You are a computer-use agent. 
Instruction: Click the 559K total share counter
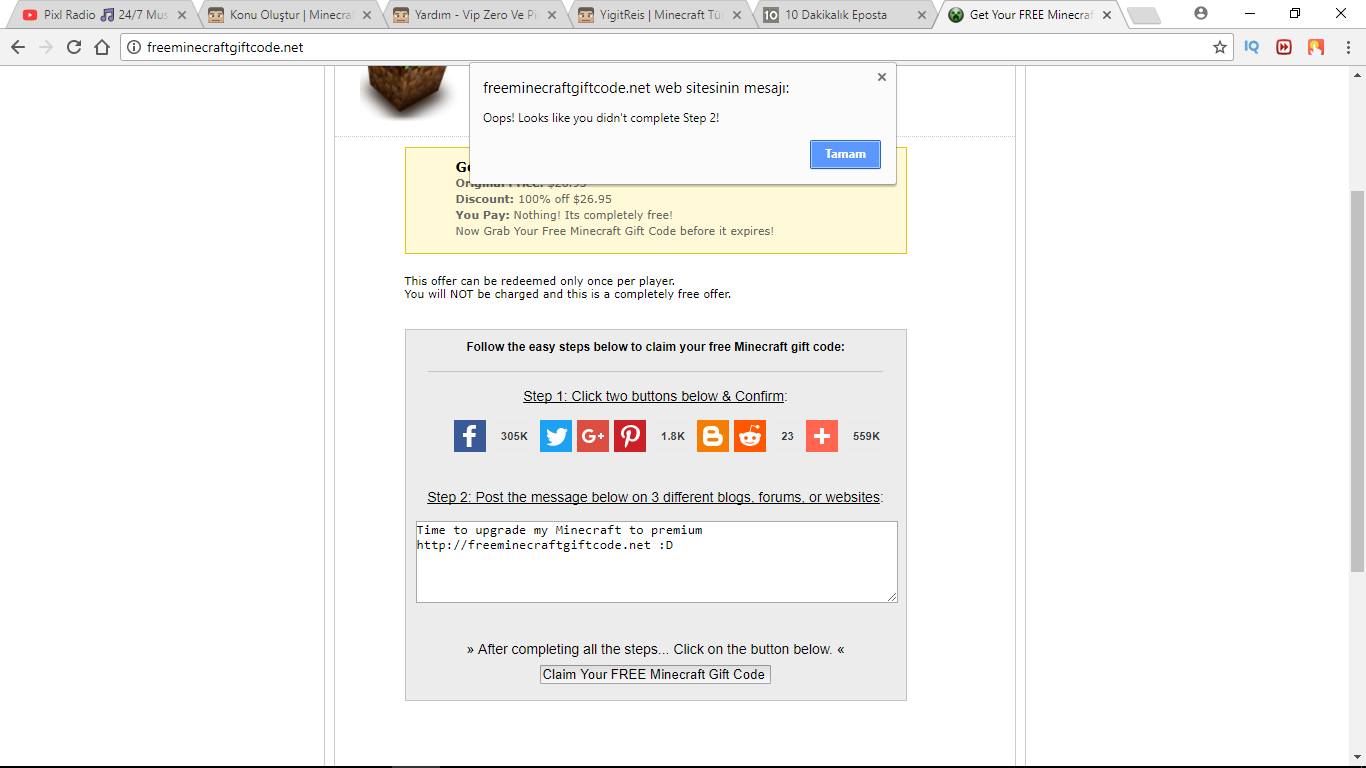pos(866,436)
